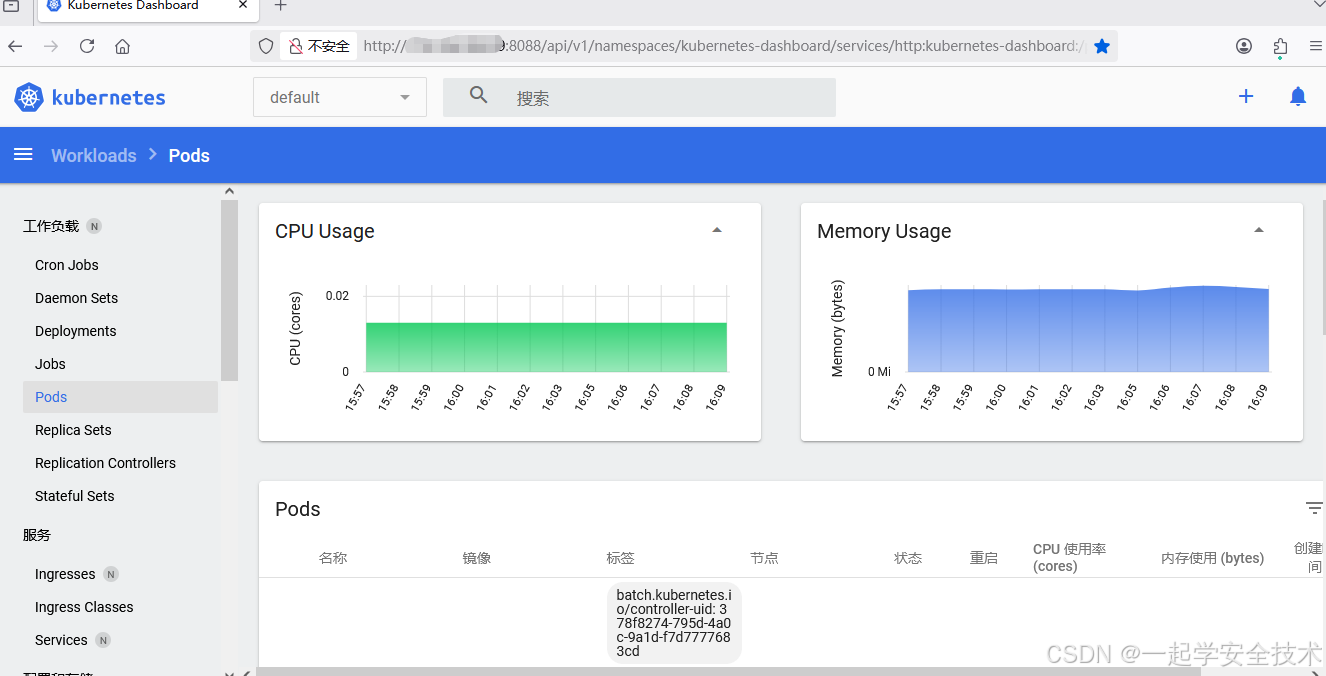Viewport: 1326px width, 676px height.
Task: Open the hamburger navigation menu
Action: pyautogui.click(x=23, y=155)
